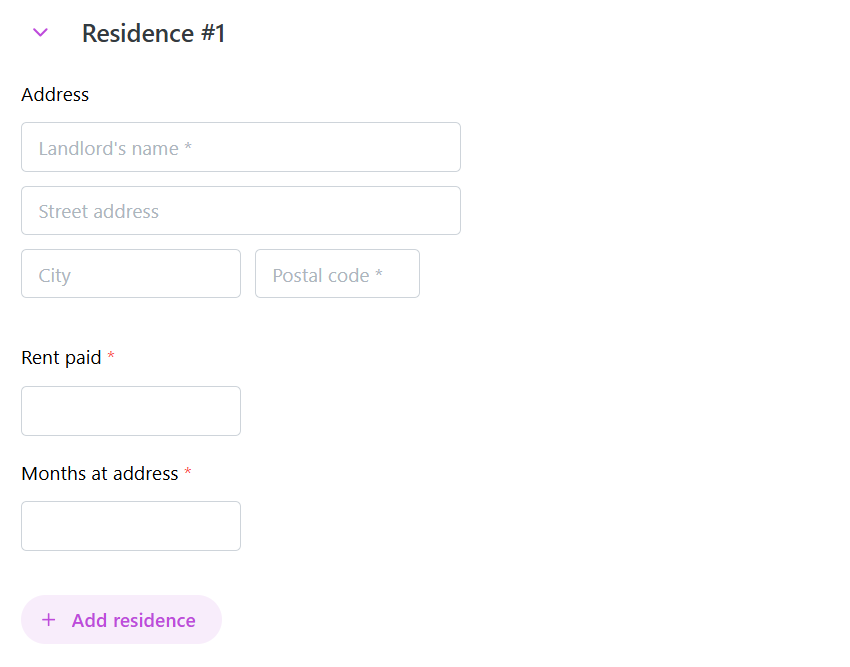Click the Address section label
The image size is (850, 667).
click(x=55, y=95)
